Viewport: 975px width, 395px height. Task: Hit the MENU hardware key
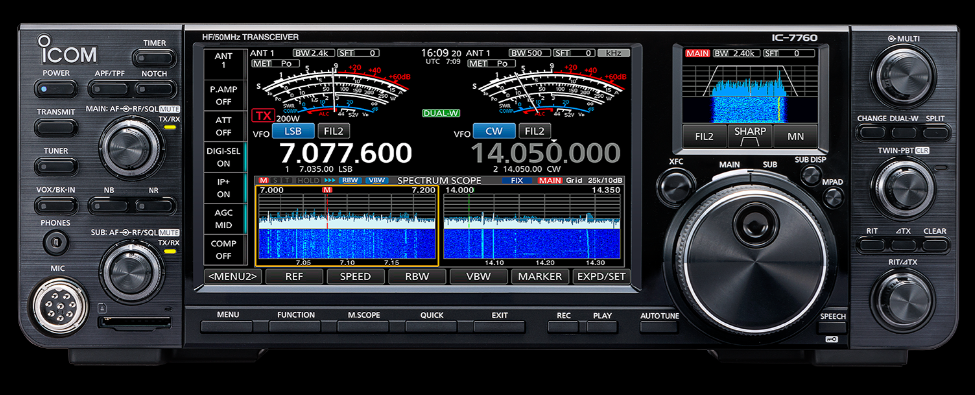point(227,327)
